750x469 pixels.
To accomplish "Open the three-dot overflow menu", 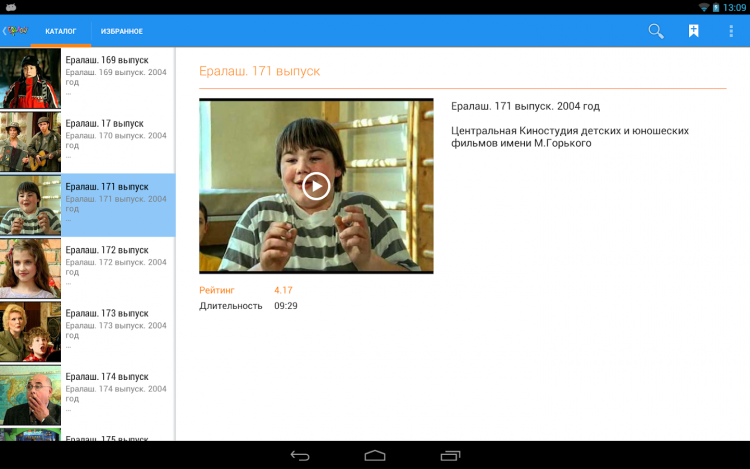I will coord(731,31).
